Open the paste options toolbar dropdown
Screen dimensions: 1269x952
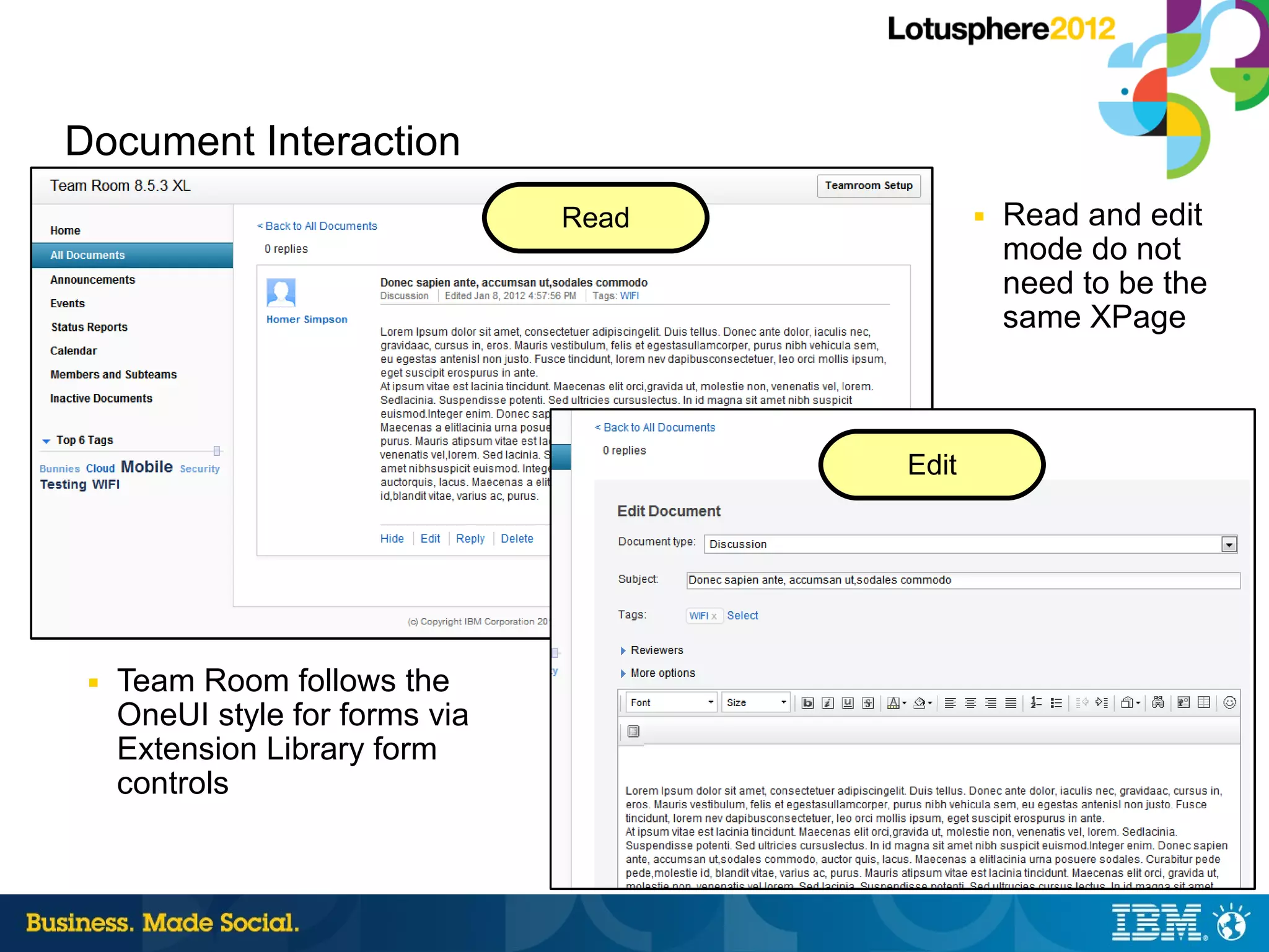pos(1130,702)
